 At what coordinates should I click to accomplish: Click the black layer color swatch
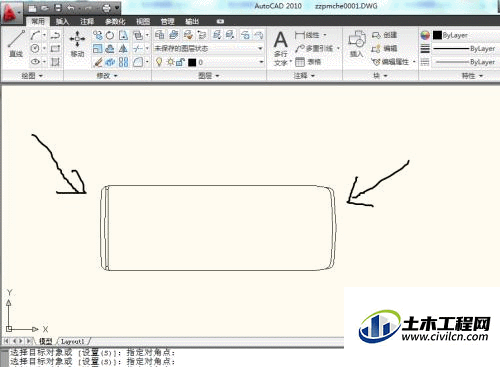click(x=192, y=62)
